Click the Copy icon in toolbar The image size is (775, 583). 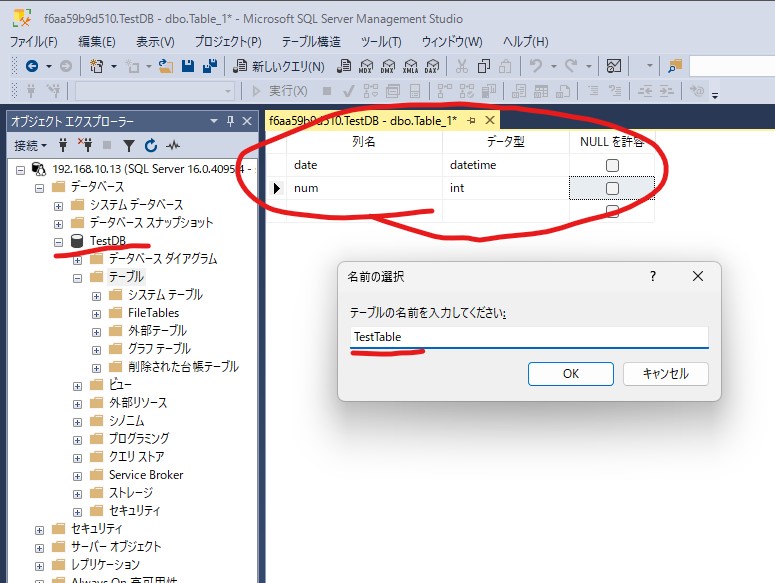click(x=483, y=66)
